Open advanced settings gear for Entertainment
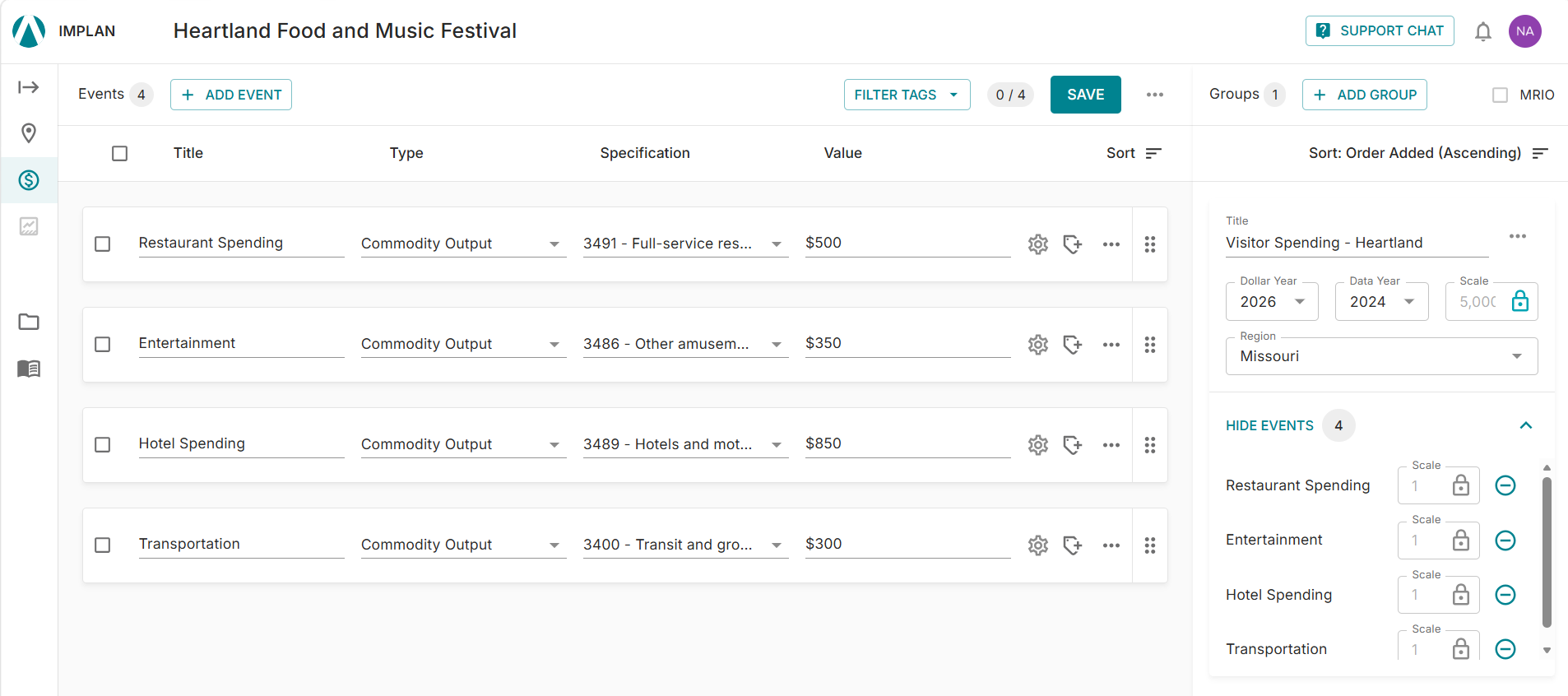1568x696 pixels. click(1038, 345)
